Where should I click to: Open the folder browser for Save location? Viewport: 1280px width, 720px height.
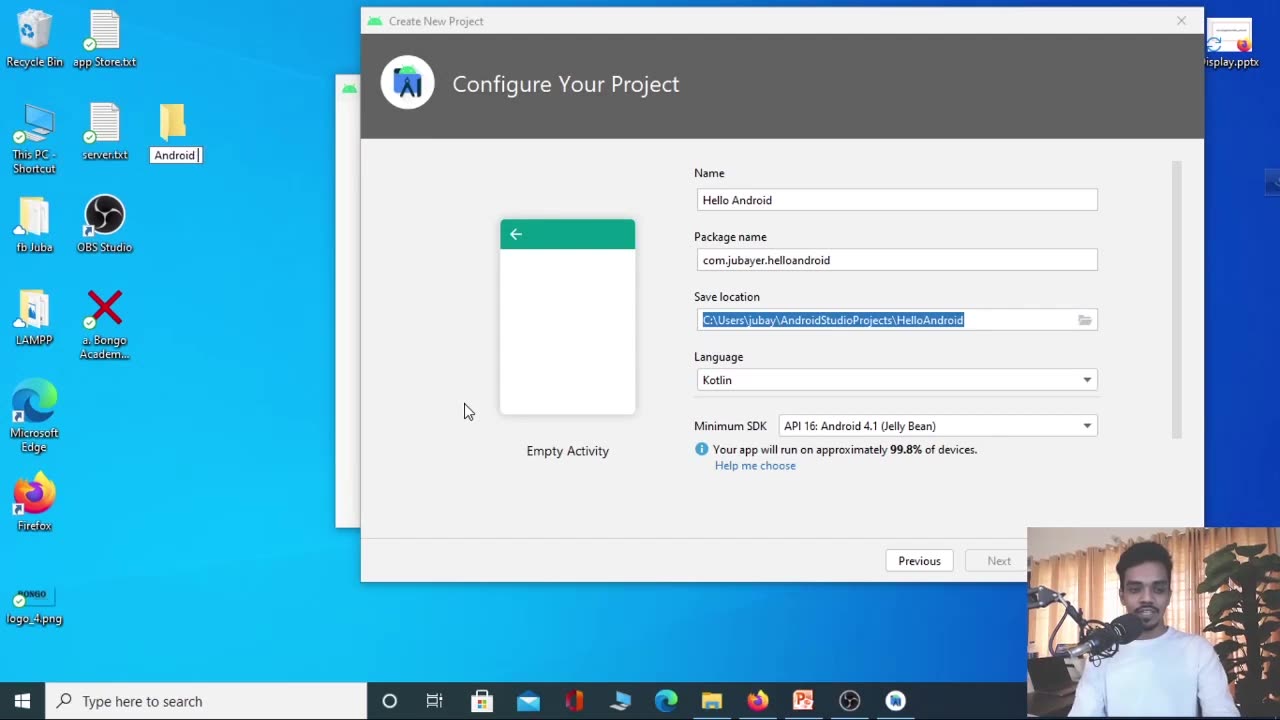(1085, 320)
